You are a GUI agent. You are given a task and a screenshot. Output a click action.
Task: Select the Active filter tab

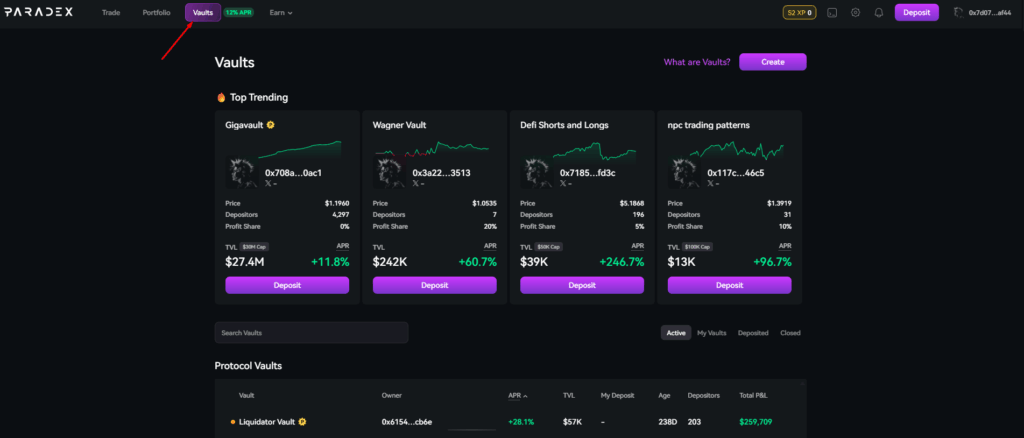tap(676, 333)
